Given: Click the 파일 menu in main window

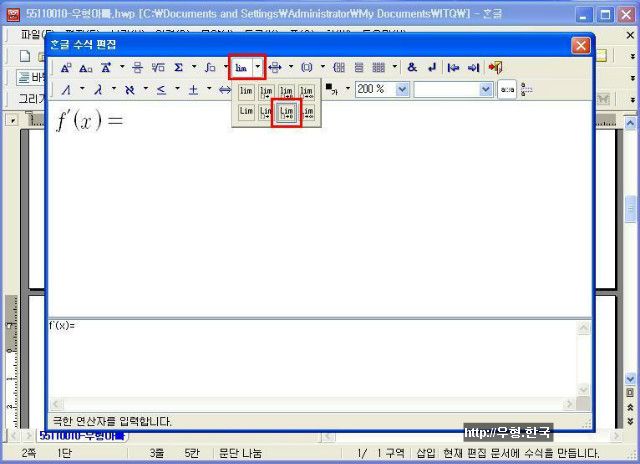Looking at the screenshot, I should click(x=33, y=34).
